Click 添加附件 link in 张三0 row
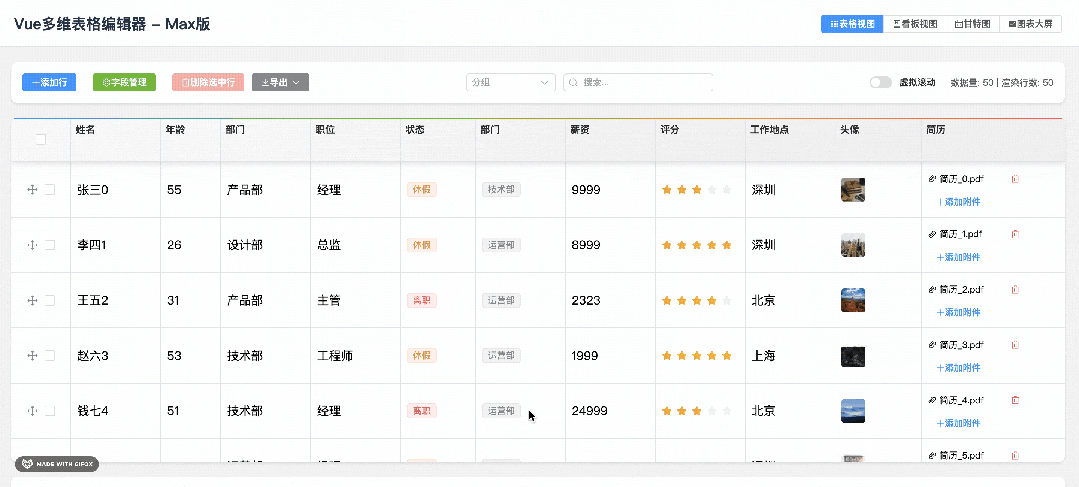This screenshot has height=487, width=1079. point(958,202)
